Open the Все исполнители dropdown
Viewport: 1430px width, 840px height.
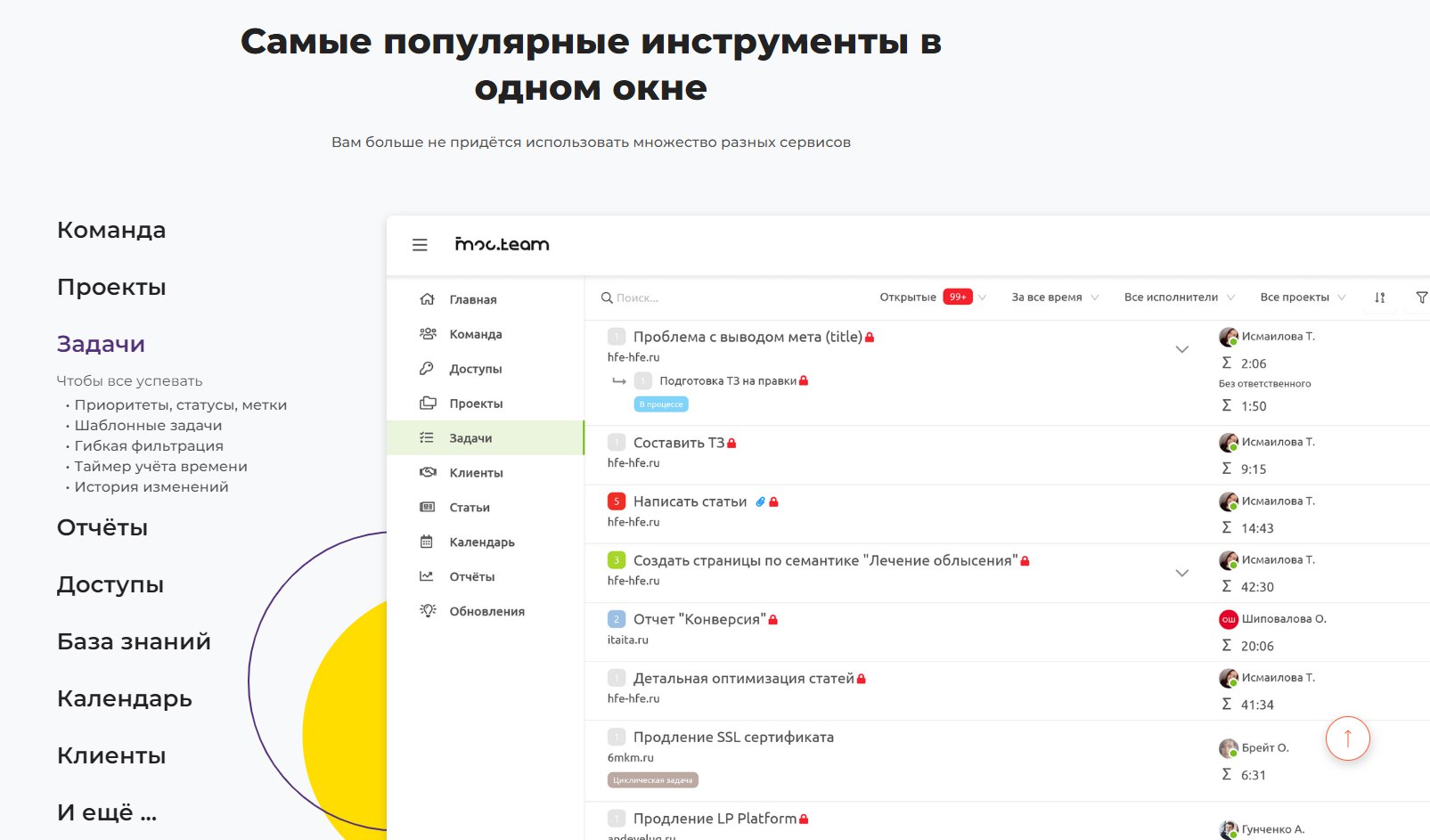pyautogui.click(x=1179, y=298)
